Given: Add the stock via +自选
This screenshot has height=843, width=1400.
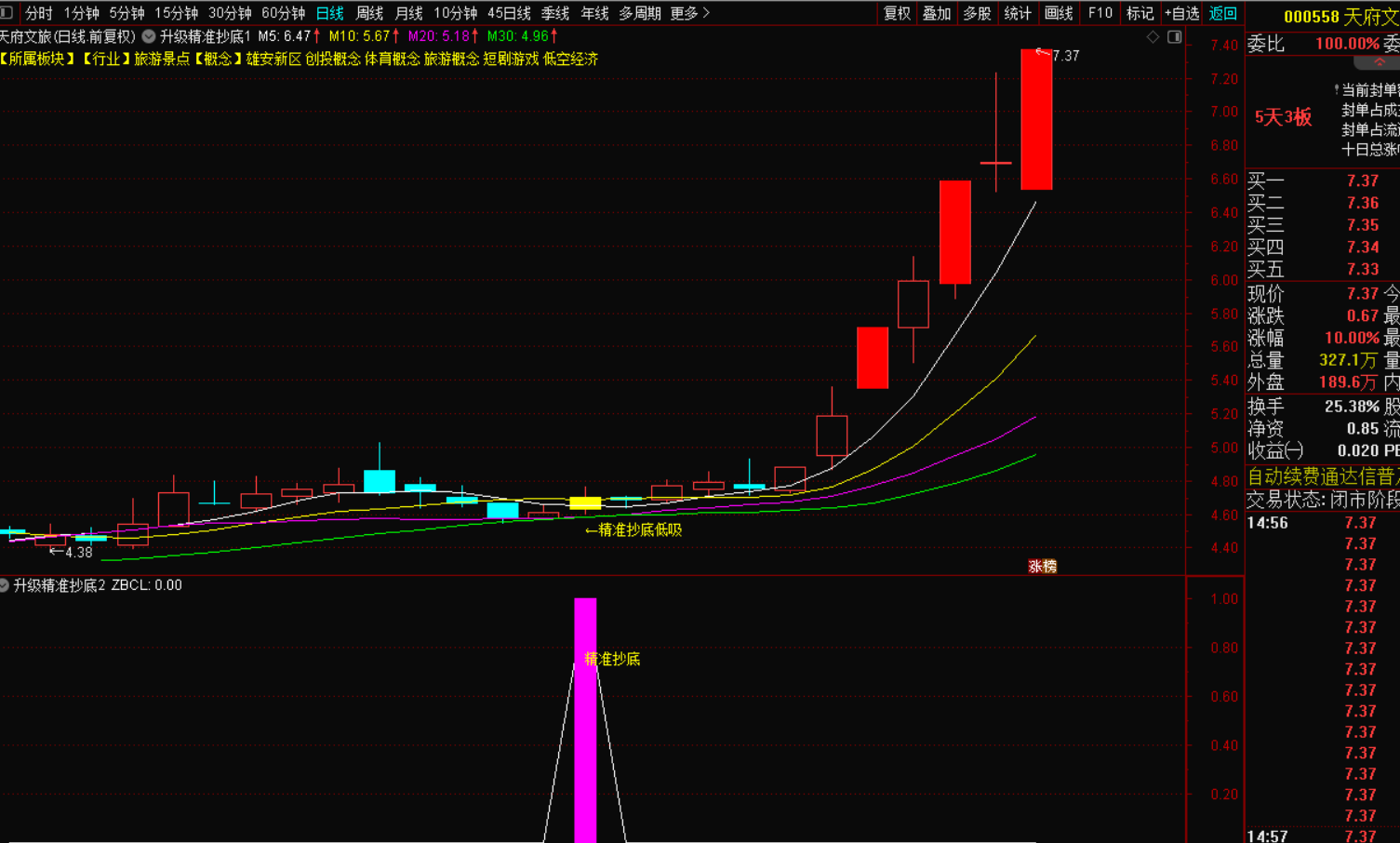Looking at the screenshot, I should 1181,13.
